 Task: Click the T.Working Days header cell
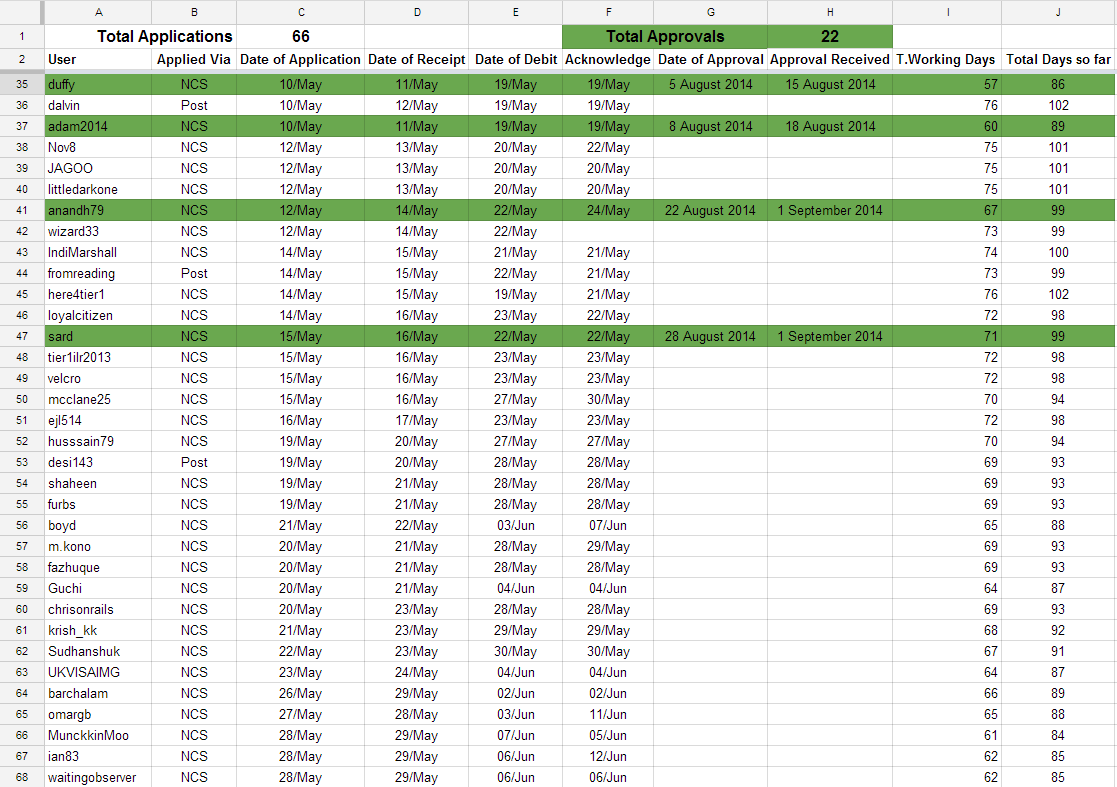point(946,60)
